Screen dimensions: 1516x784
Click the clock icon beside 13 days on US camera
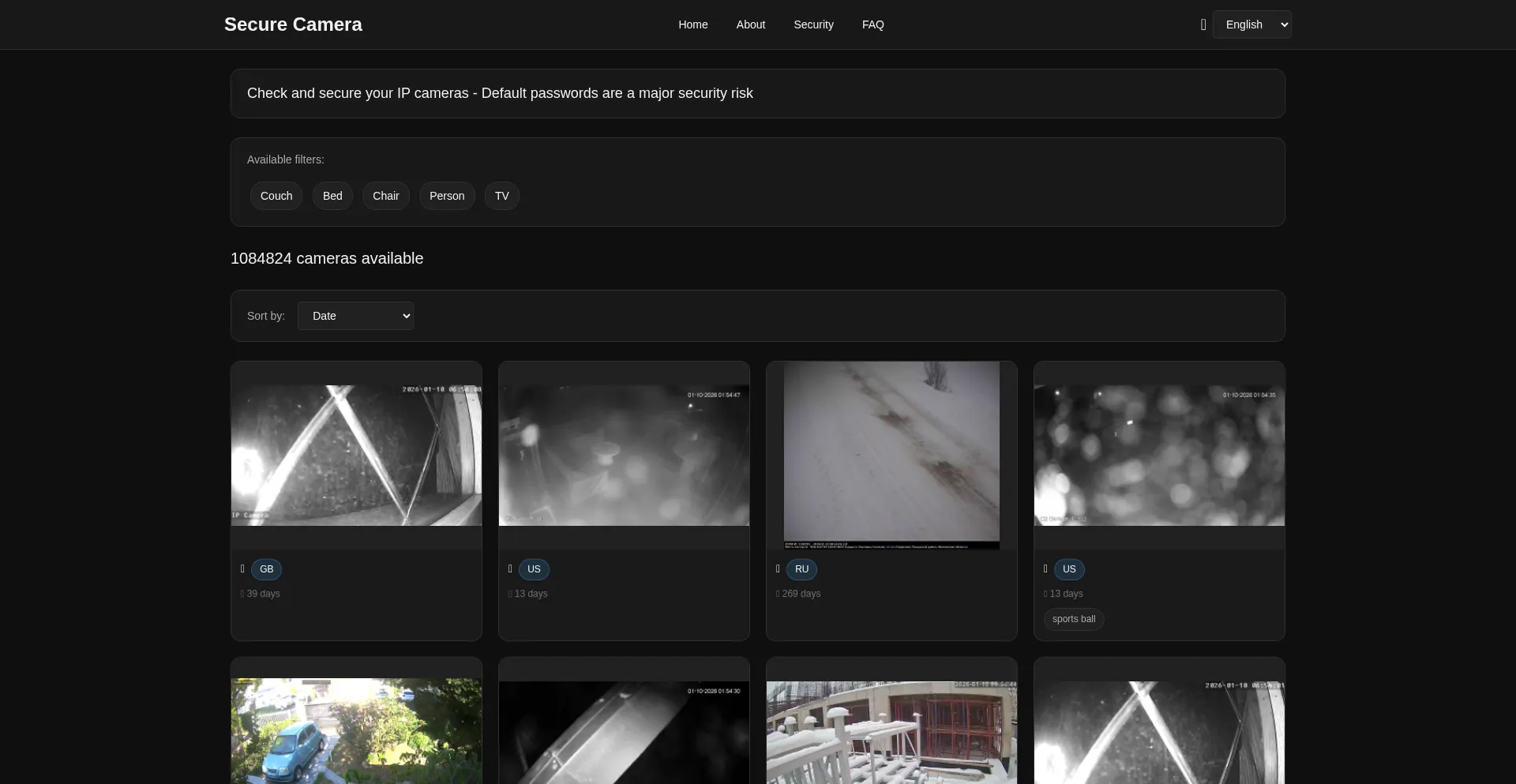511,594
